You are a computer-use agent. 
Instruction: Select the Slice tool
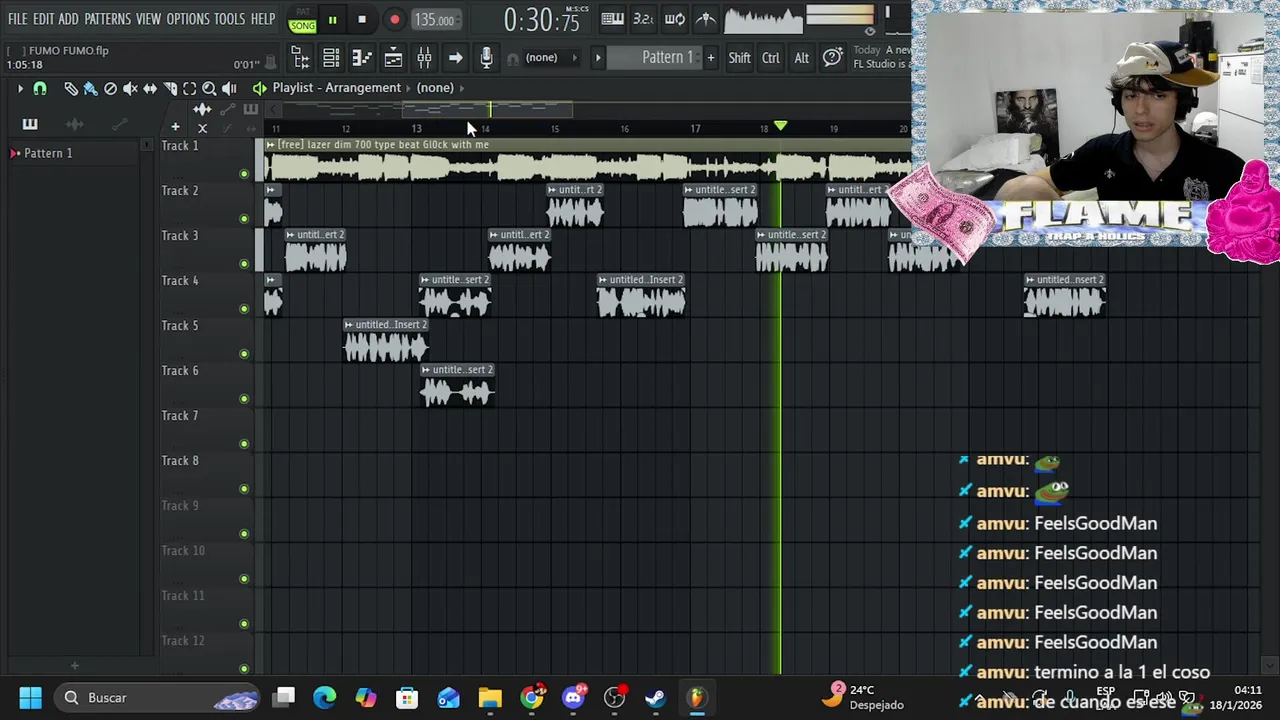(x=170, y=88)
